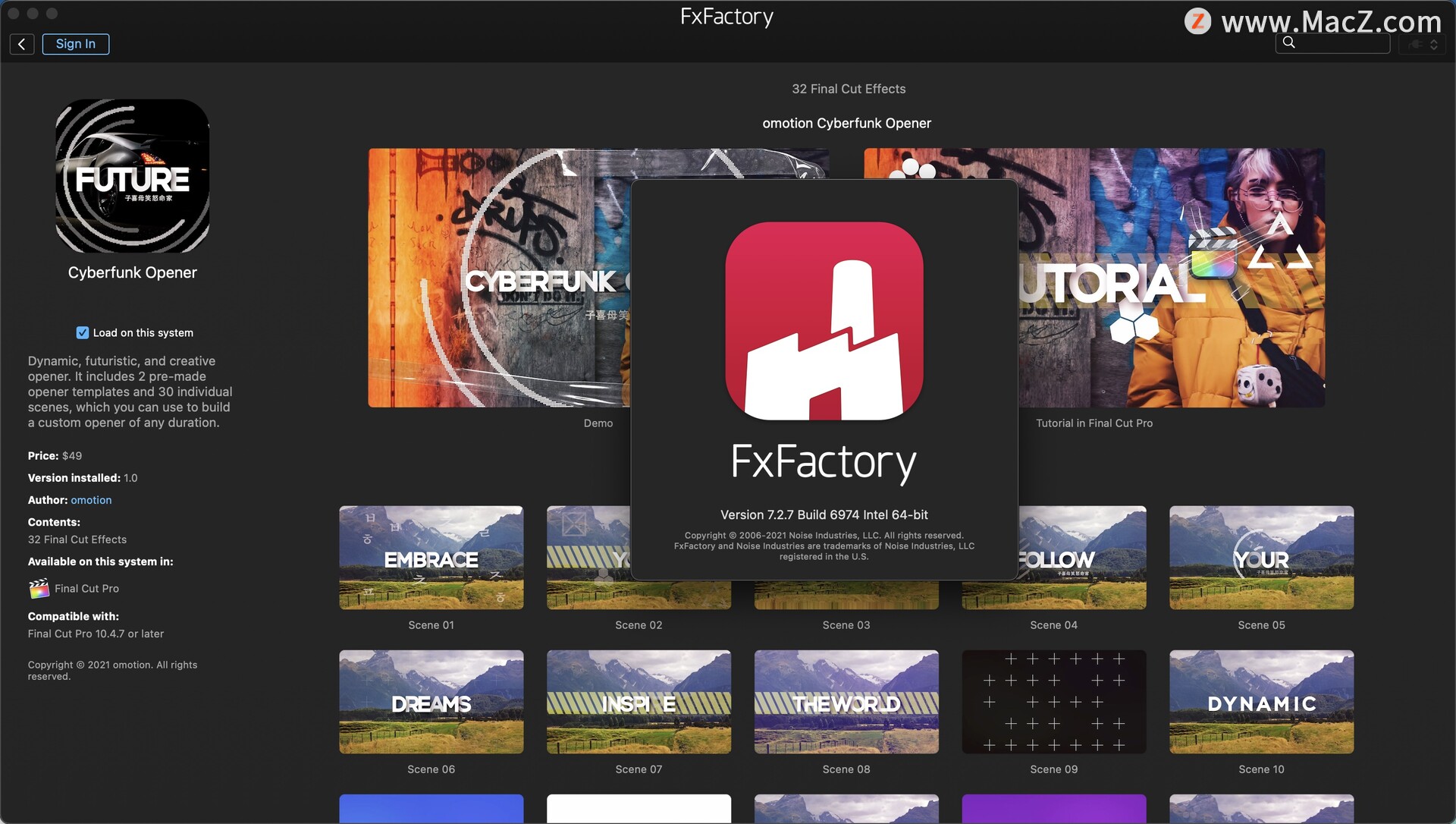
Task: Select the Scene 10 DYNAMIC thumbnail
Action: click(x=1262, y=702)
